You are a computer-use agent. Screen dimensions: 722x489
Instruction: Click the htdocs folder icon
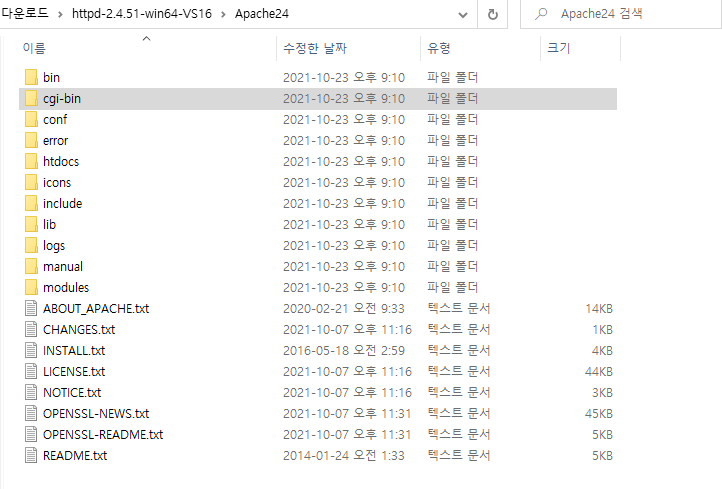pyautogui.click(x=31, y=162)
